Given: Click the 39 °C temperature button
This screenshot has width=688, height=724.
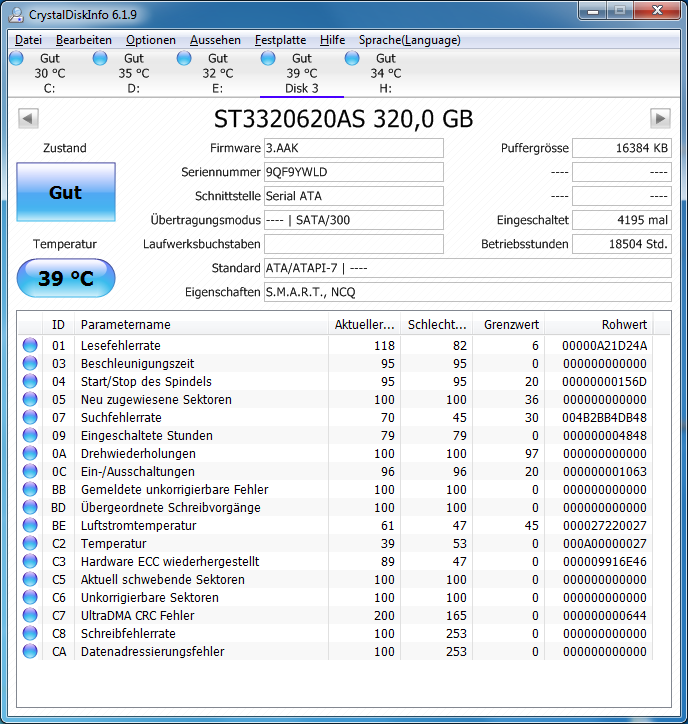Looking at the screenshot, I should [66, 278].
